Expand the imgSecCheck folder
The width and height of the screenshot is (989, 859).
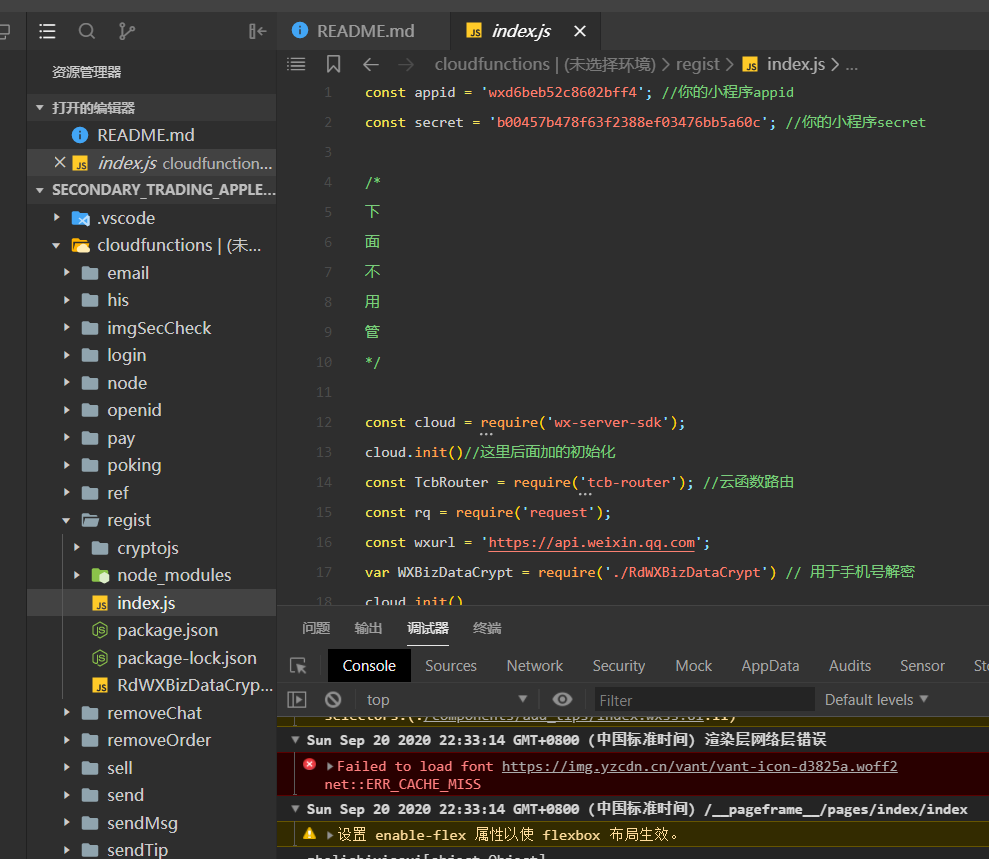(x=67, y=327)
